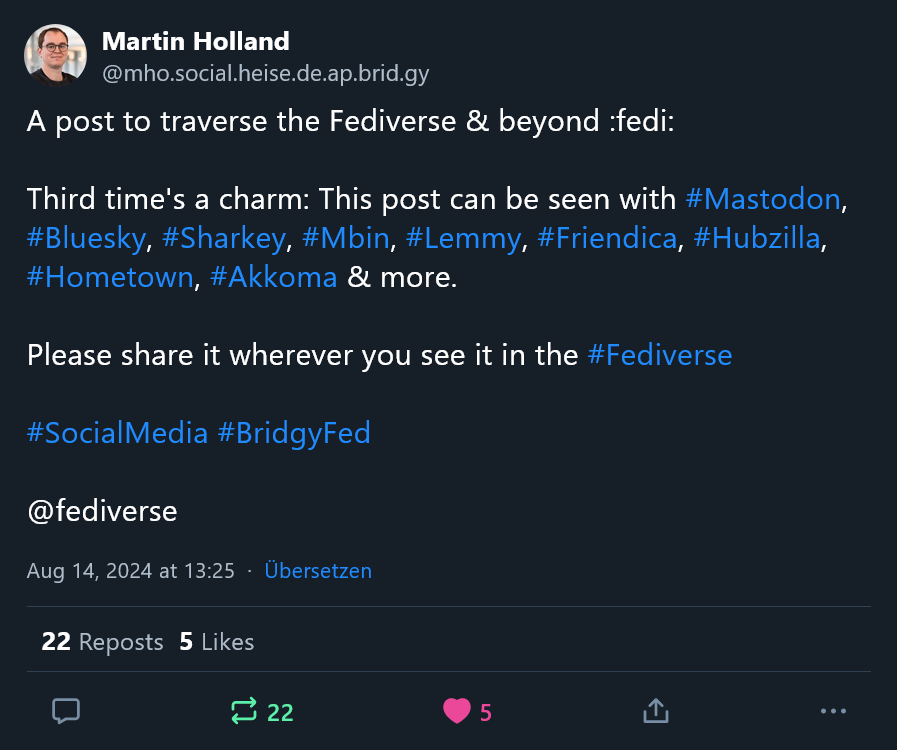Screen dimensions: 897x750
Task: Click the reply speech bubble icon
Action: [66, 711]
